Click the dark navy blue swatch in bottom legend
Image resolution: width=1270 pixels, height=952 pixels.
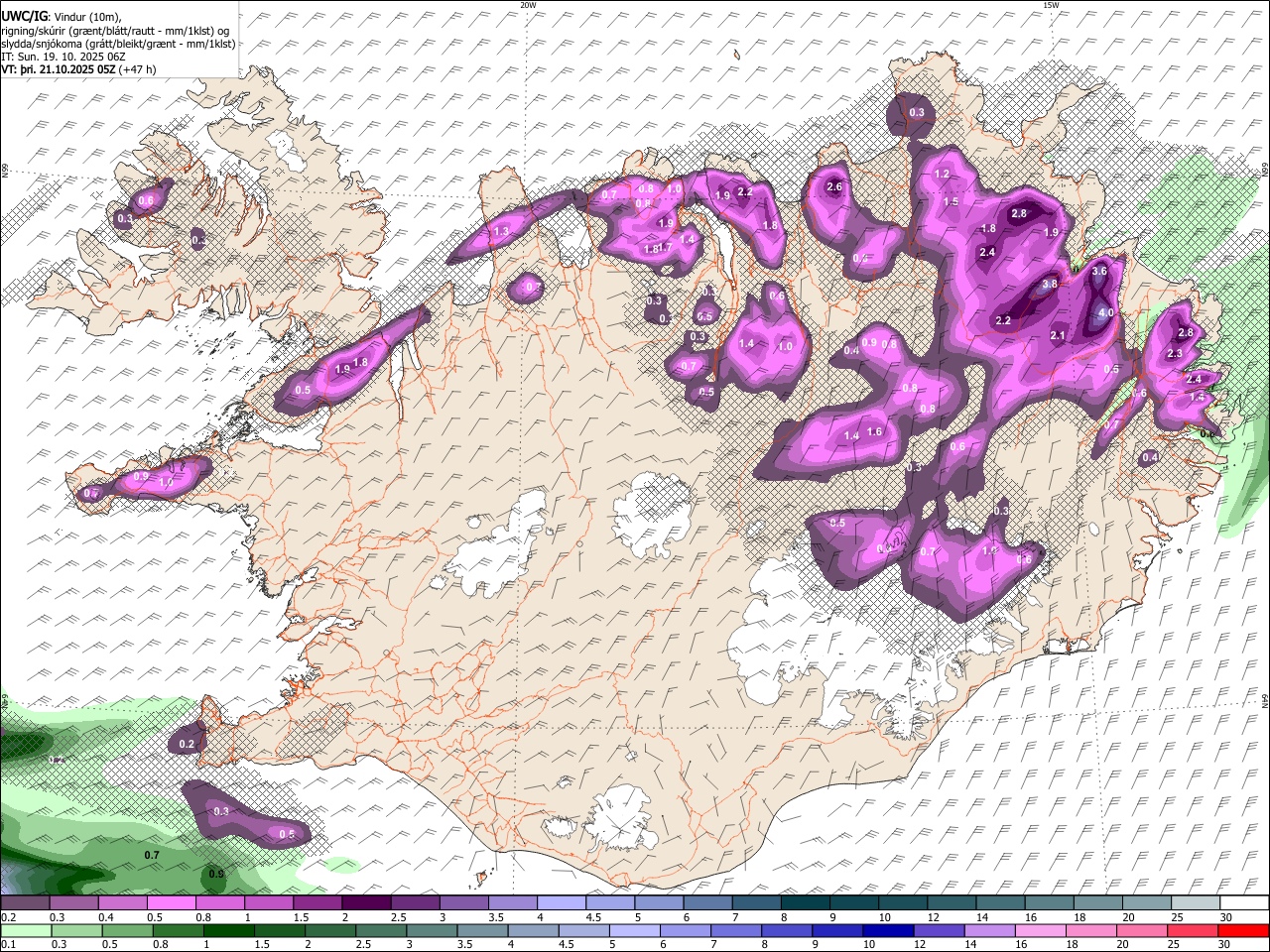[888, 931]
